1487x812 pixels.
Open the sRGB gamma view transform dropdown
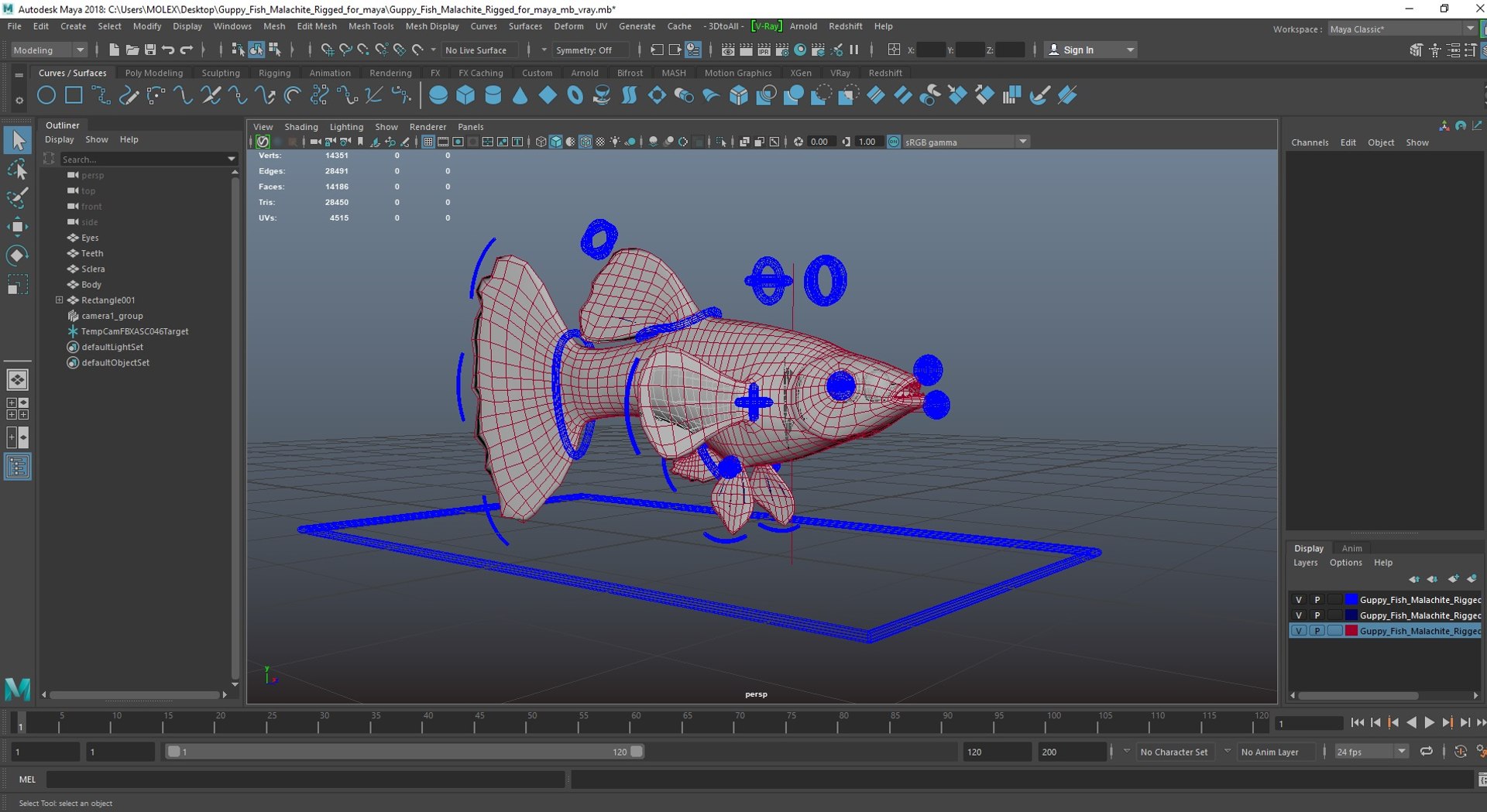[966, 142]
